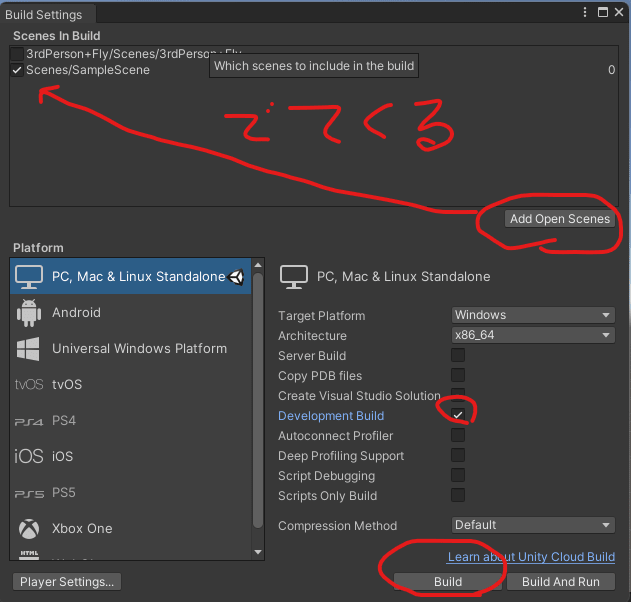The width and height of the screenshot is (631, 602).
Task: Click the Development Build label
Action: [331, 416]
